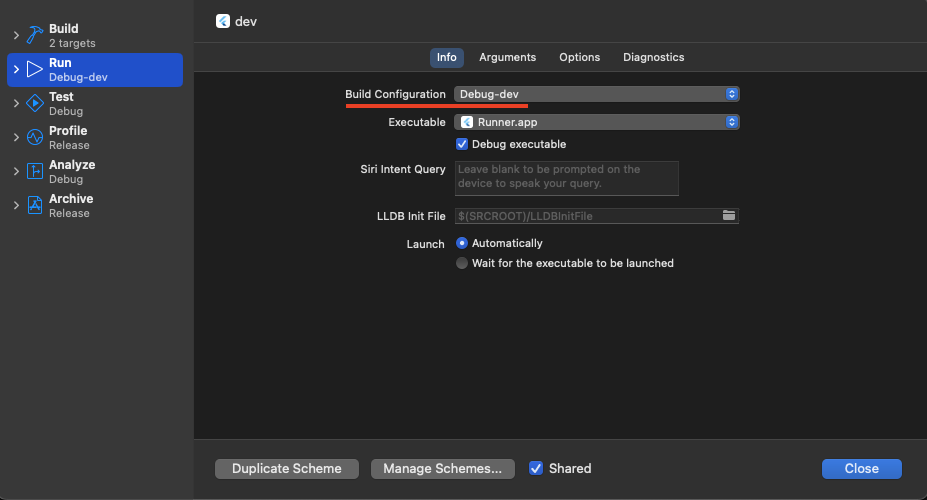The width and height of the screenshot is (927, 500).
Task: Open the Build Configuration Debug-dev dropdown
Action: click(x=597, y=94)
